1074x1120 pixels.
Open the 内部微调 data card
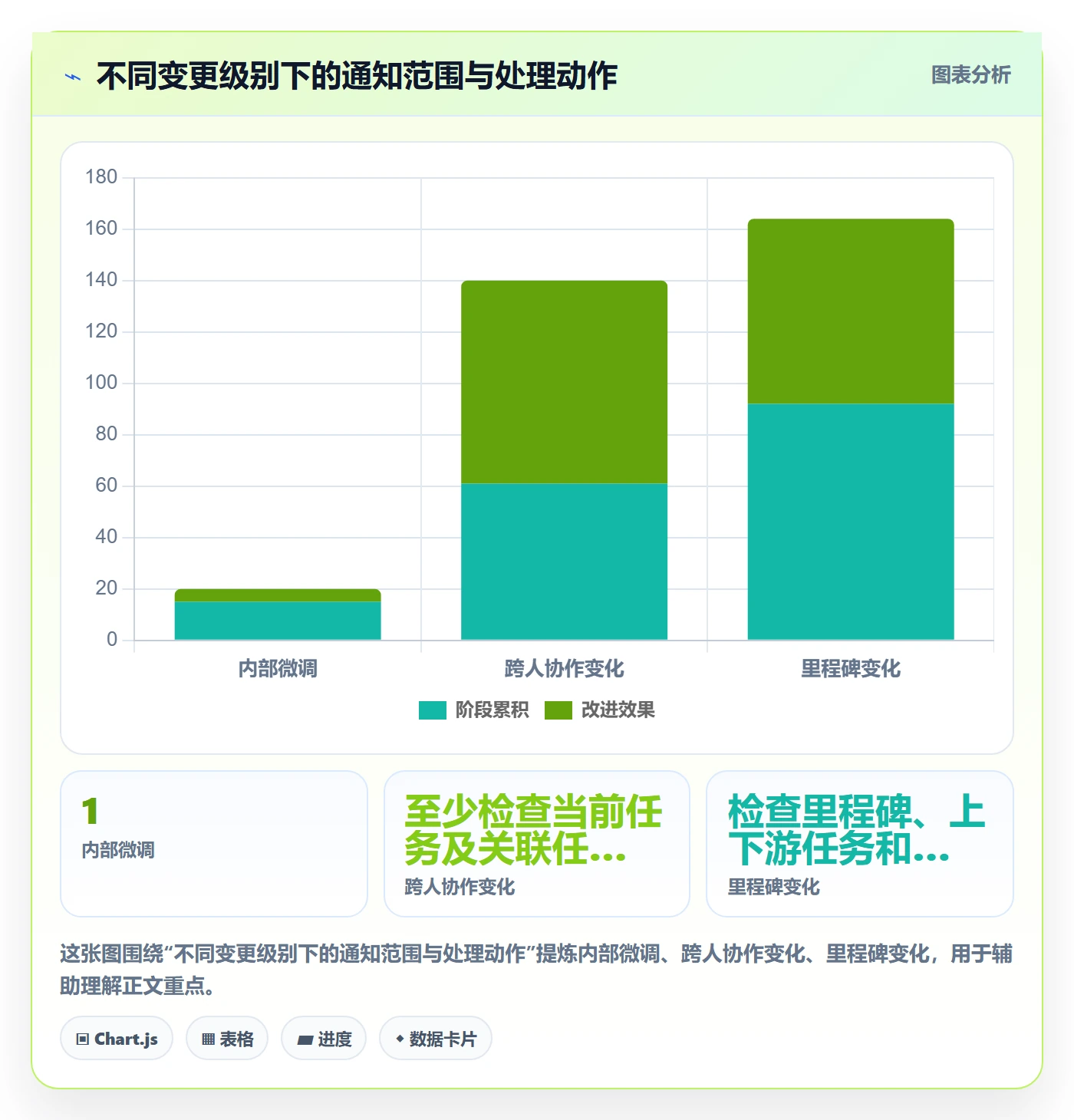tap(214, 844)
